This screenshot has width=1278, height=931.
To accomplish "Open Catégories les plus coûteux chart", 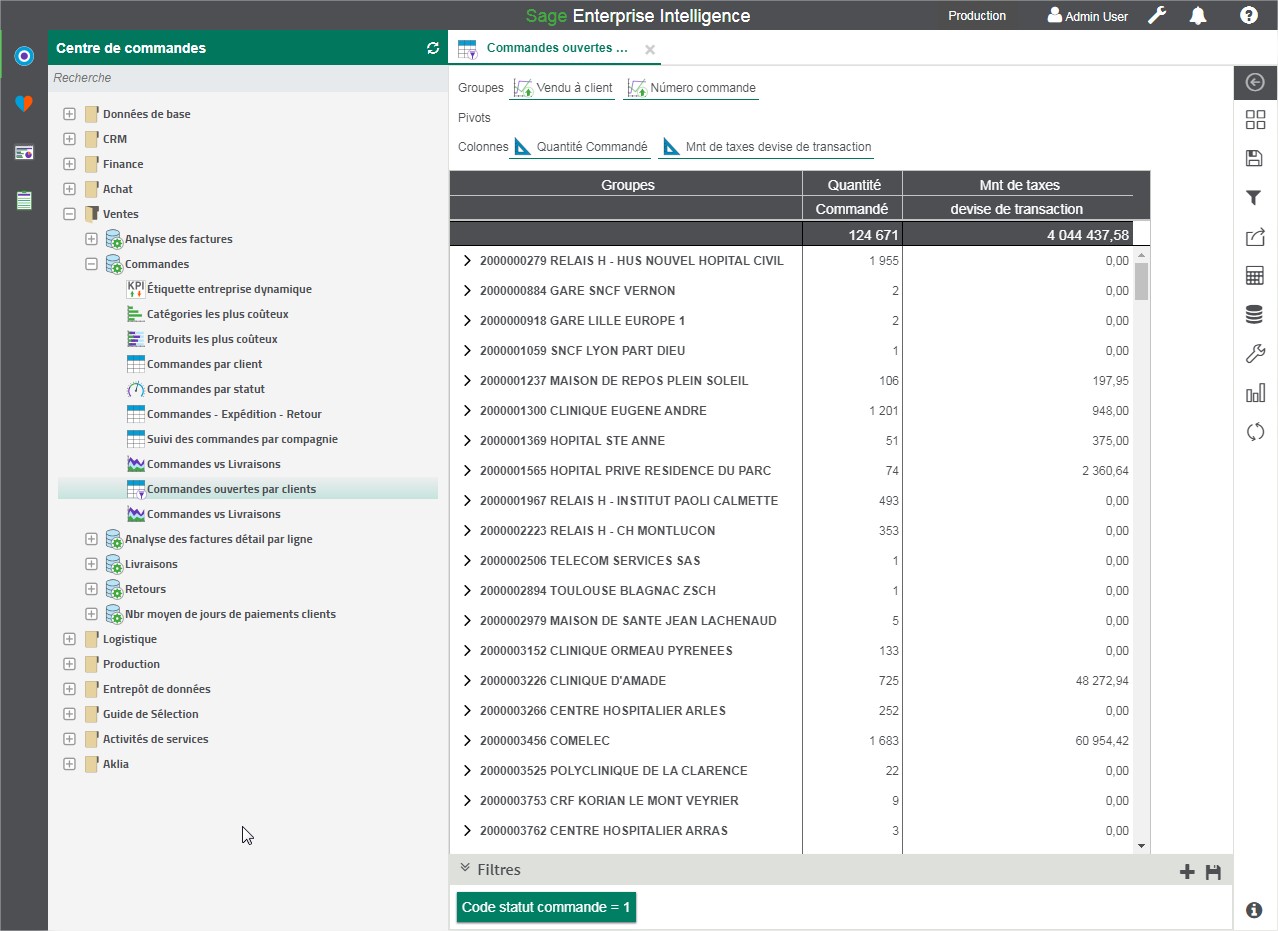I will point(207,314).
